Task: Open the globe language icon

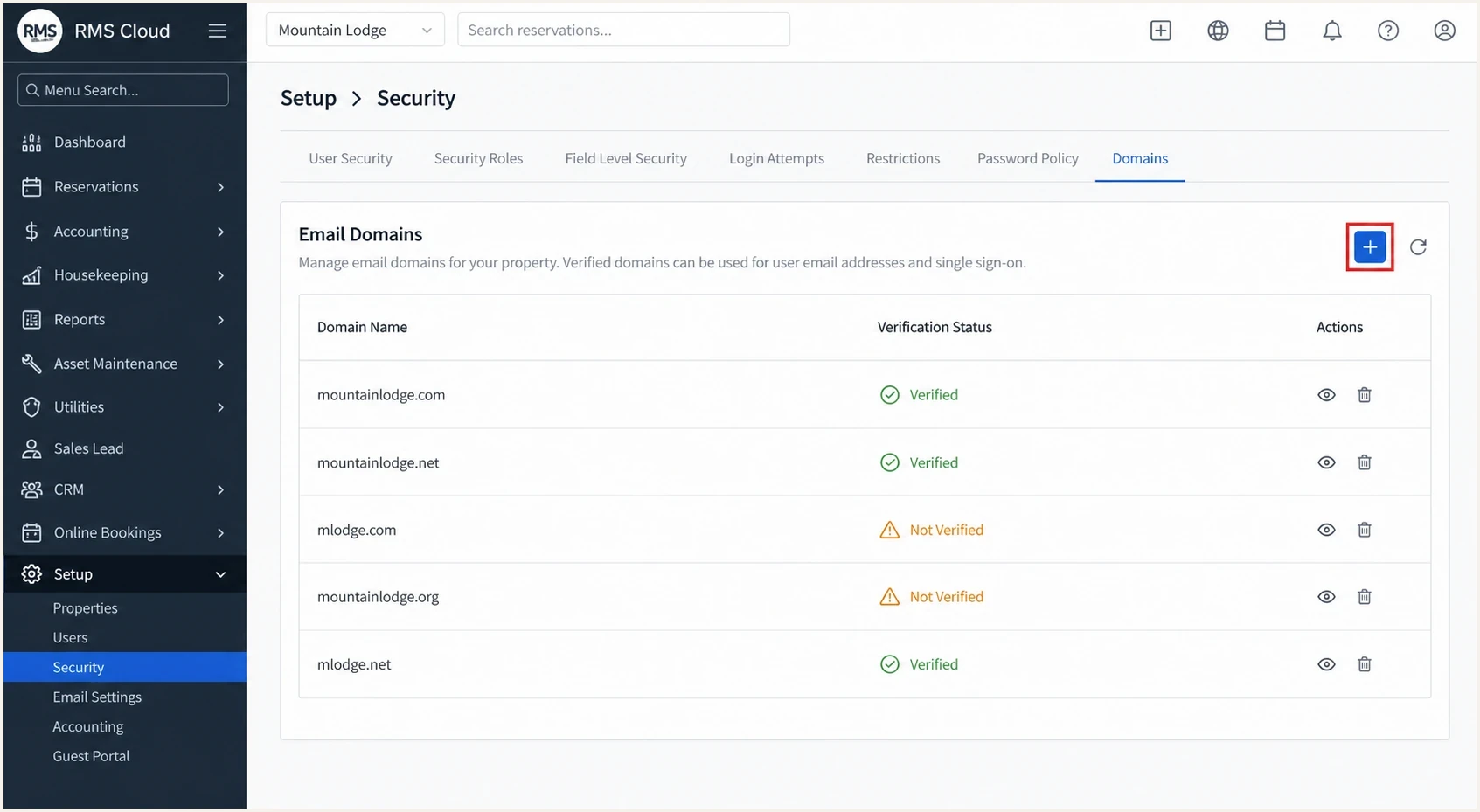Action: [x=1218, y=31]
